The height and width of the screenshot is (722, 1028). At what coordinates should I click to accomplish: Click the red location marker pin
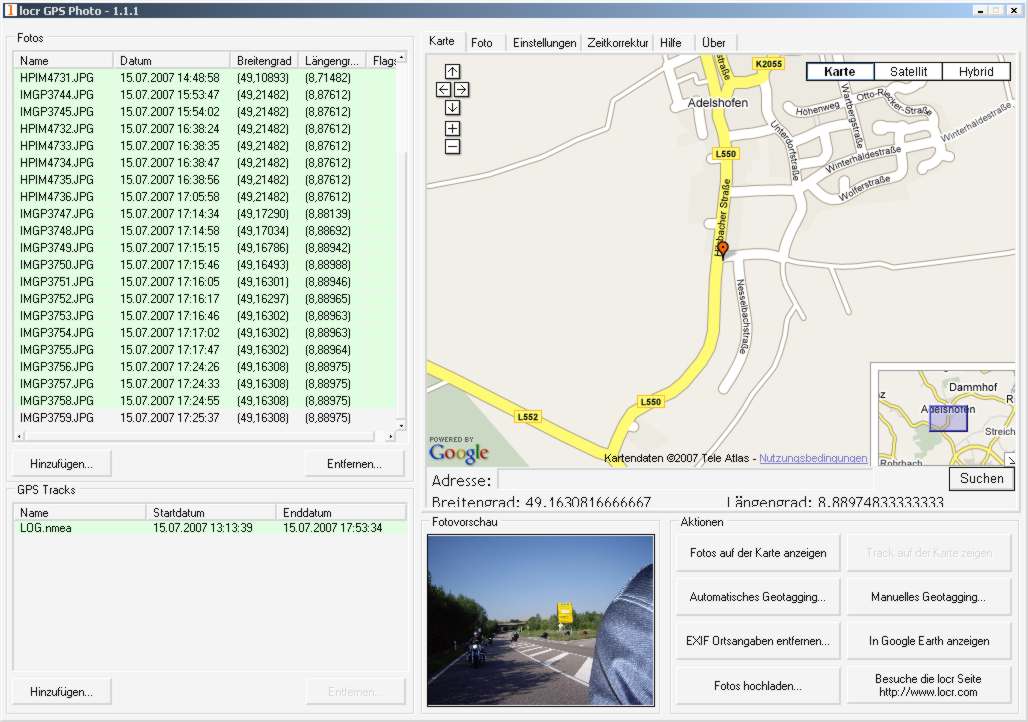click(723, 249)
